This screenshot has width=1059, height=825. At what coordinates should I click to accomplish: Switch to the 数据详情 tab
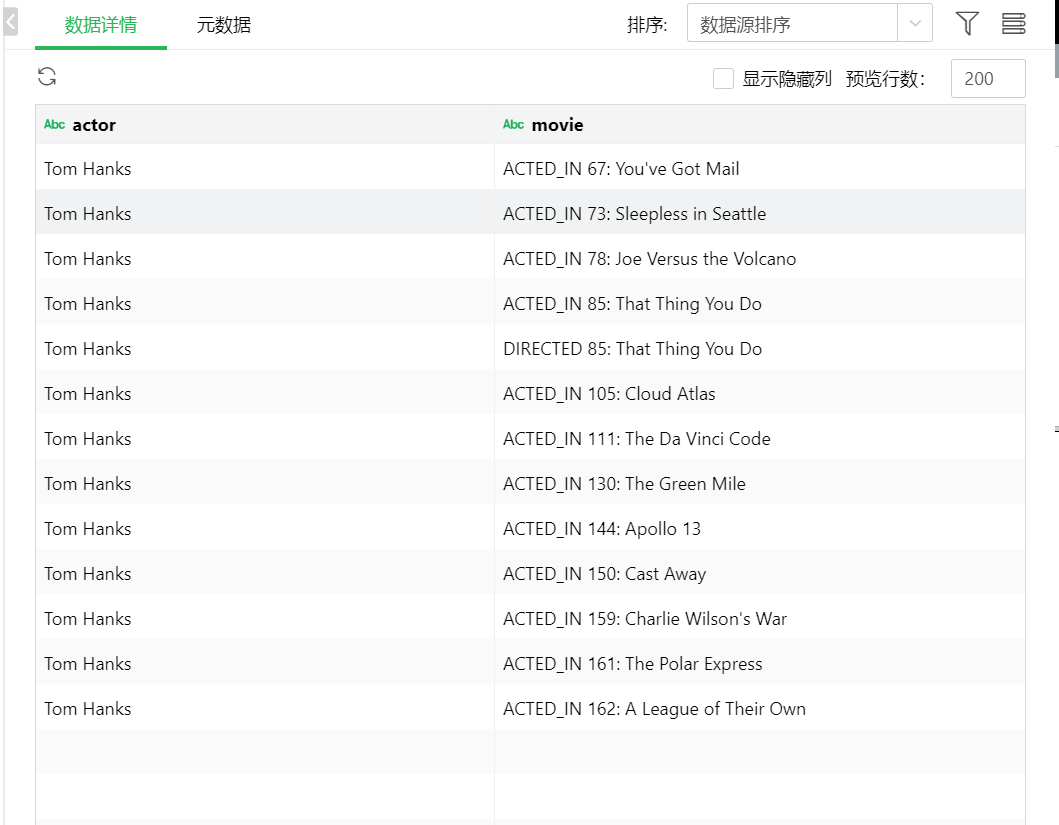pos(101,25)
